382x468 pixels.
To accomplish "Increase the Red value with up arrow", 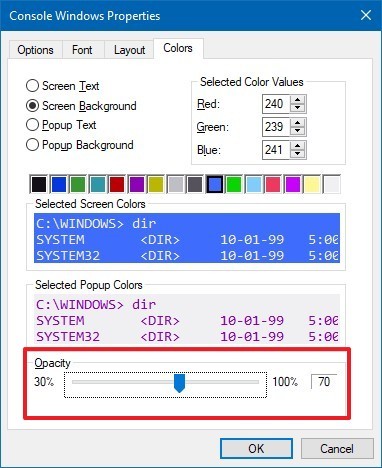I will tap(298, 100).
